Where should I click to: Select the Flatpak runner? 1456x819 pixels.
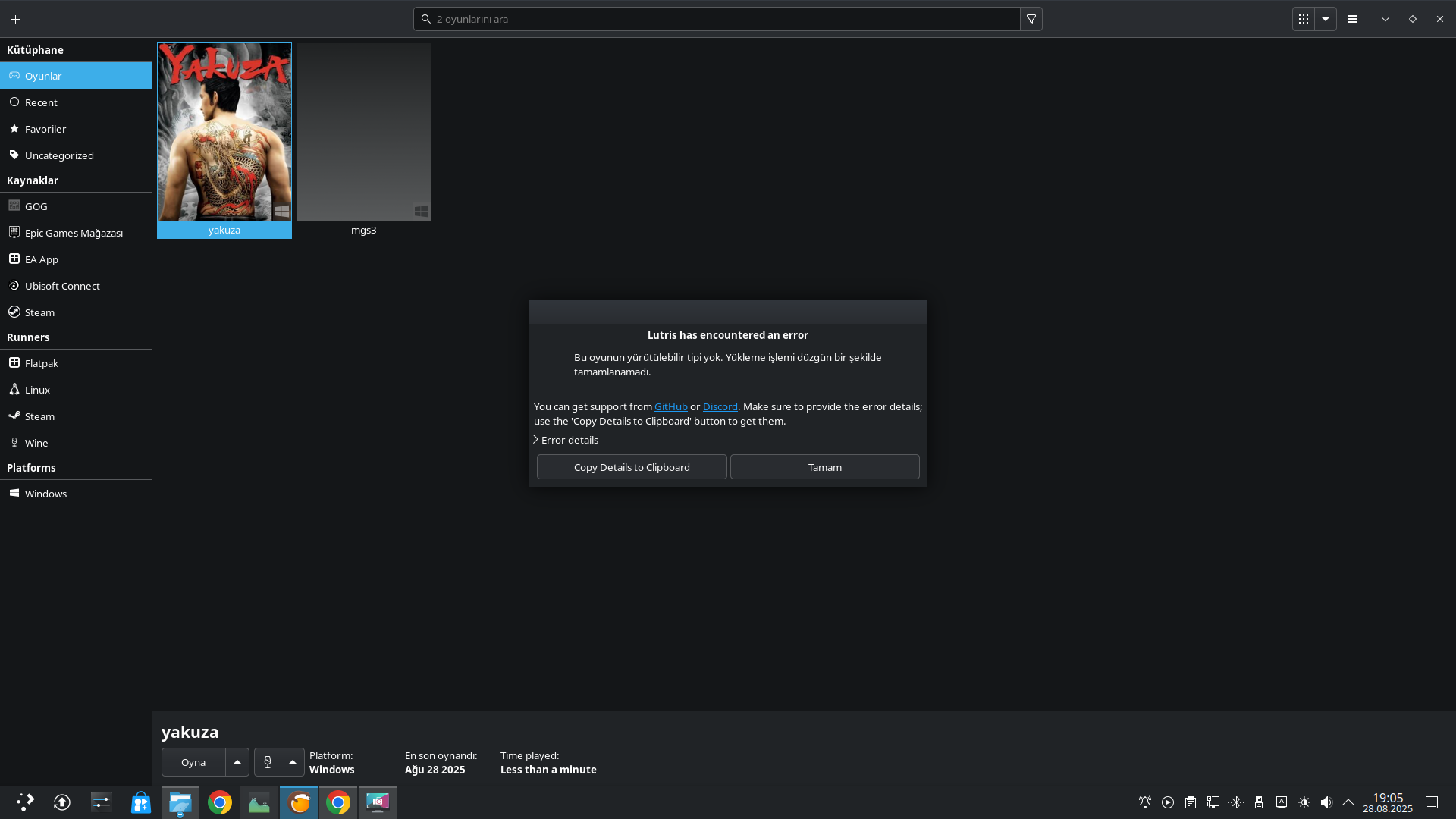(x=76, y=363)
